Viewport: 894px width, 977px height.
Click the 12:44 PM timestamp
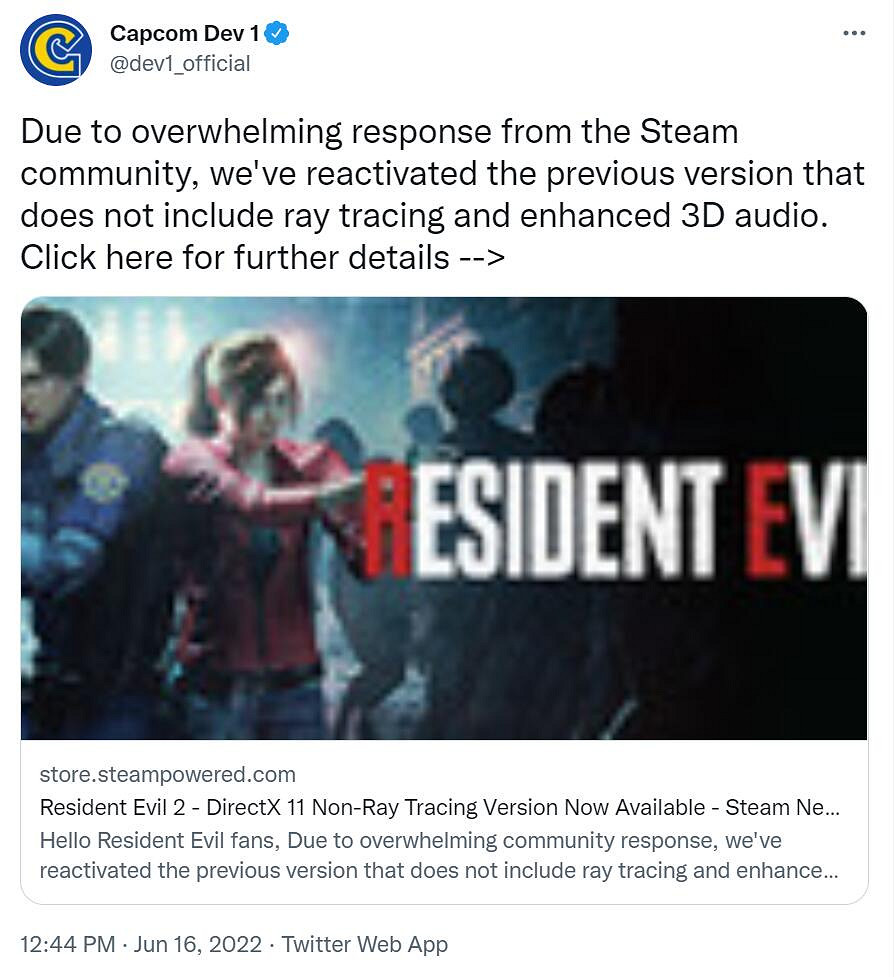(68, 944)
